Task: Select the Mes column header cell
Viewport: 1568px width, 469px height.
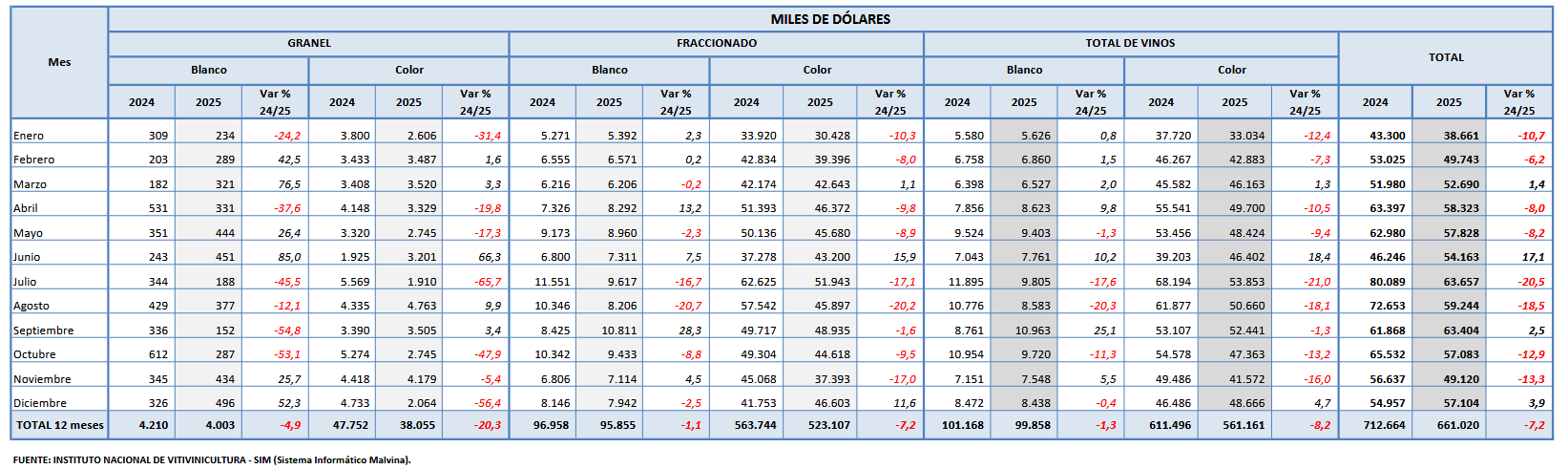Action: 59,62
